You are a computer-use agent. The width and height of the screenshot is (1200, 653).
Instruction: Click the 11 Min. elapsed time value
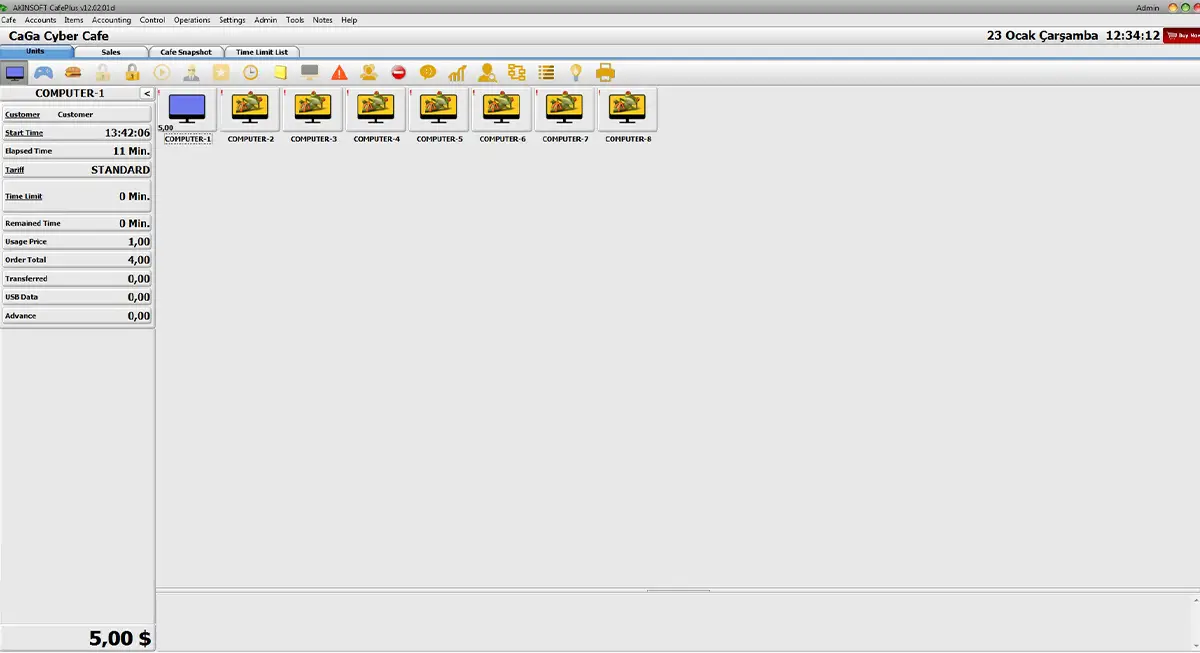tap(131, 151)
